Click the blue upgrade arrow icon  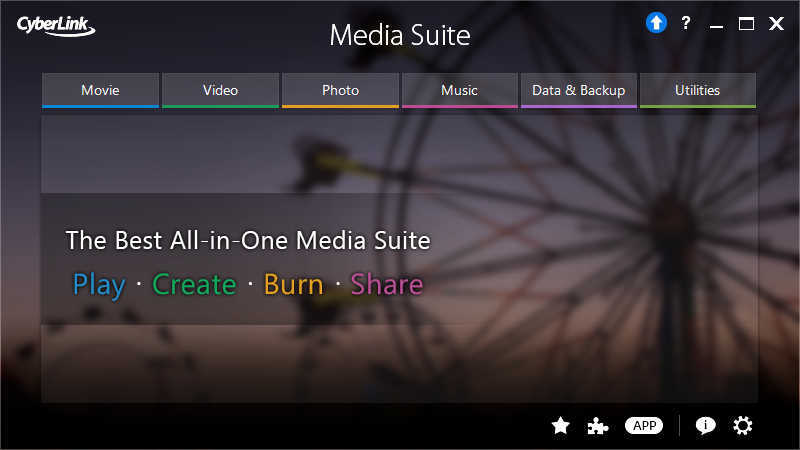pos(656,23)
